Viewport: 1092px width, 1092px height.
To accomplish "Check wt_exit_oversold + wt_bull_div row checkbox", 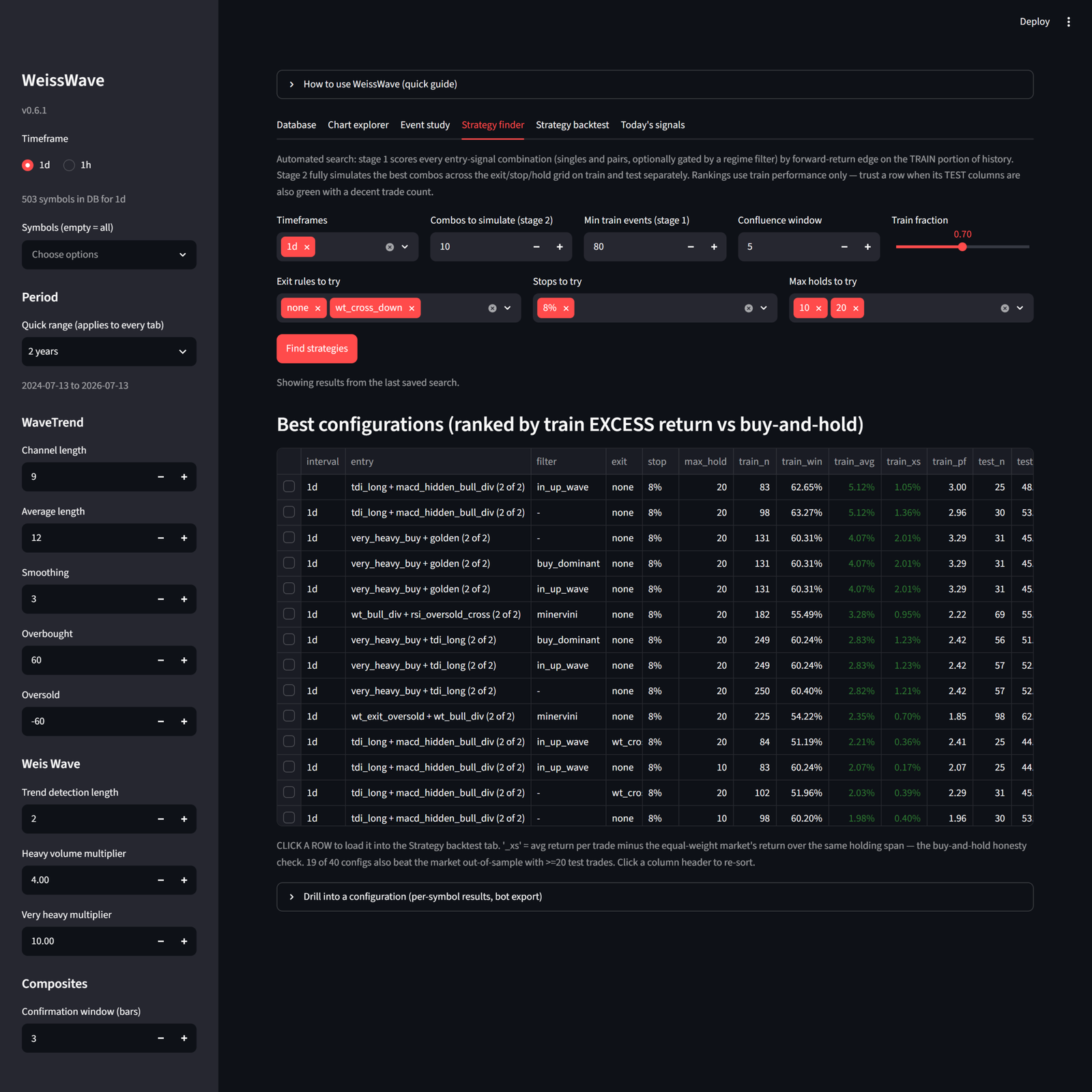I will [289, 716].
